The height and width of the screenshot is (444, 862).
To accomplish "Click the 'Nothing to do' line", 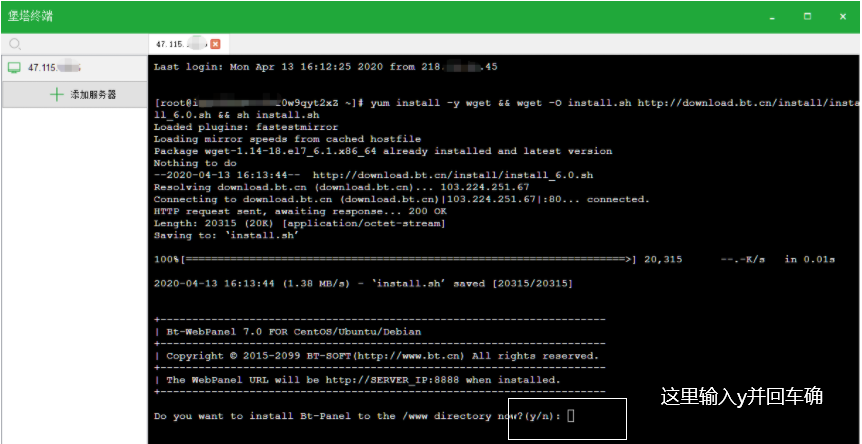I will (195, 163).
